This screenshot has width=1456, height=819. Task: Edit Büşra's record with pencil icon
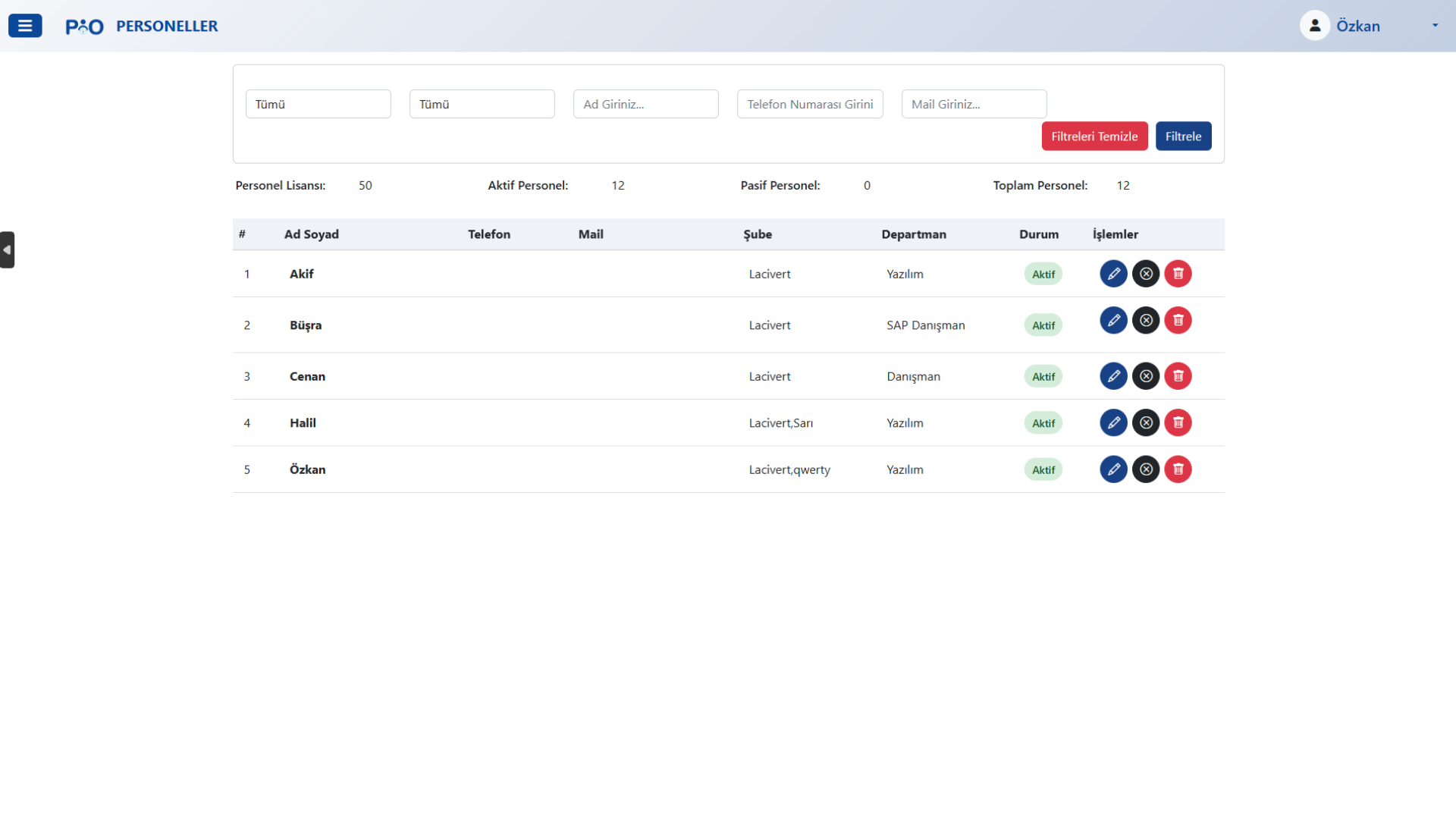coord(1113,320)
